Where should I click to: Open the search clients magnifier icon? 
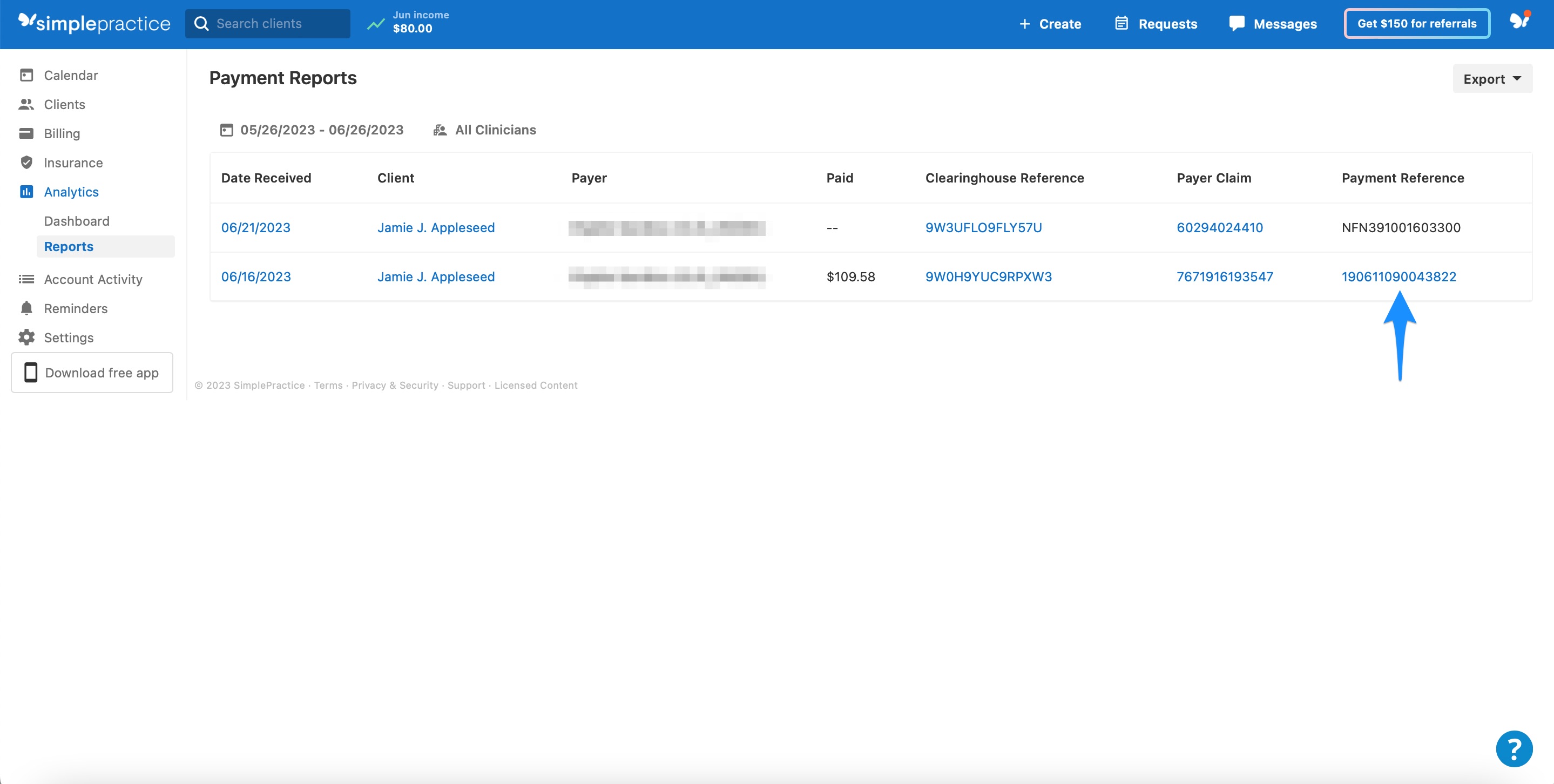tap(201, 23)
